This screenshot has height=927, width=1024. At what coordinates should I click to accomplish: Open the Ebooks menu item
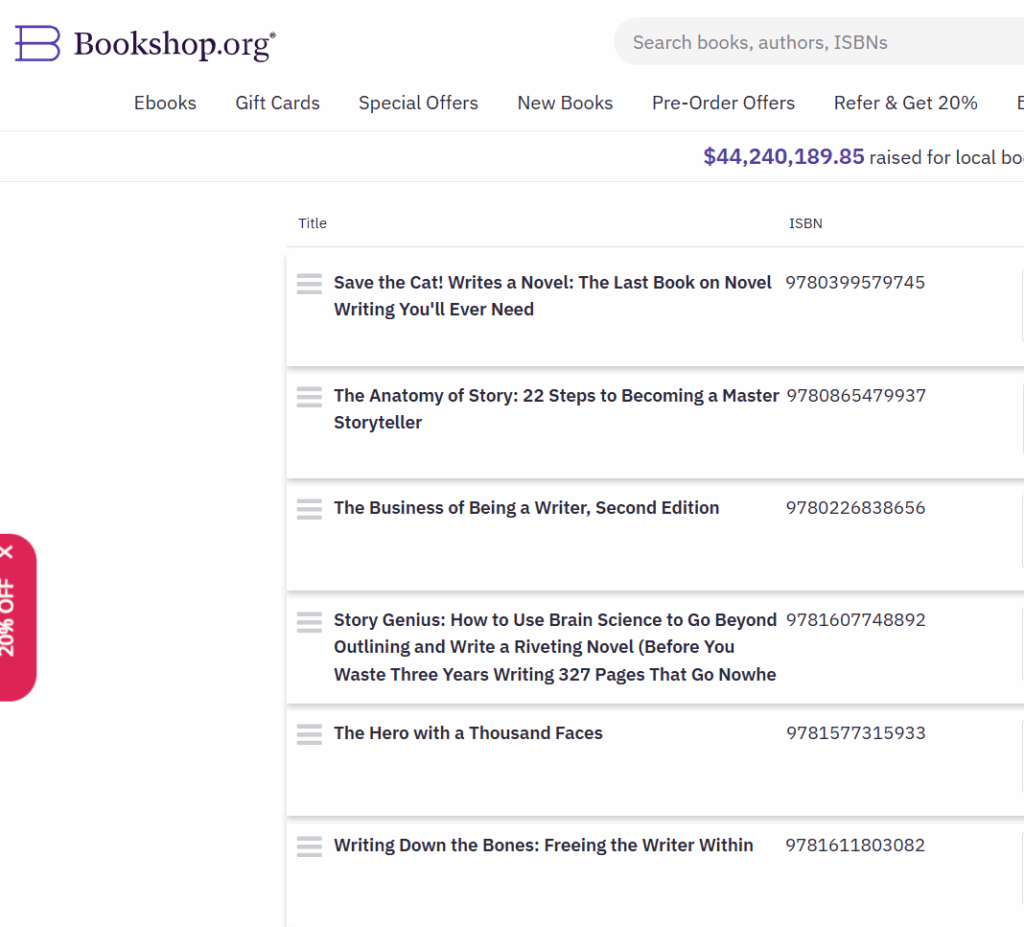tap(165, 103)
